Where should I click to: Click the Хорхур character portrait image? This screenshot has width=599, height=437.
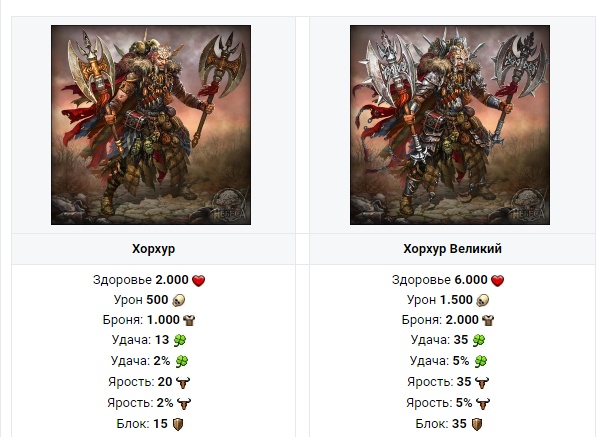click(151, 125)
